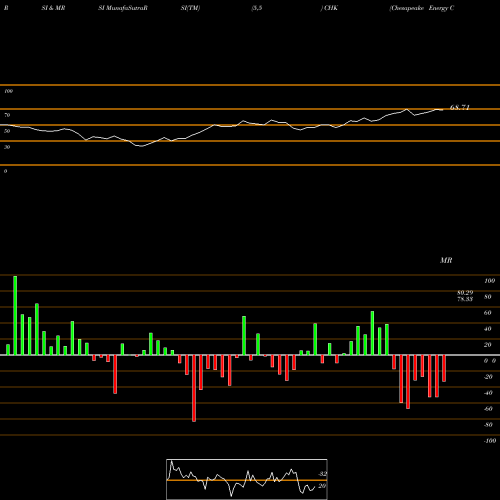The height and width of the screenshot is (500, 500).
Task: Click the RSI value label 68.71
Action: click(460, 107)
